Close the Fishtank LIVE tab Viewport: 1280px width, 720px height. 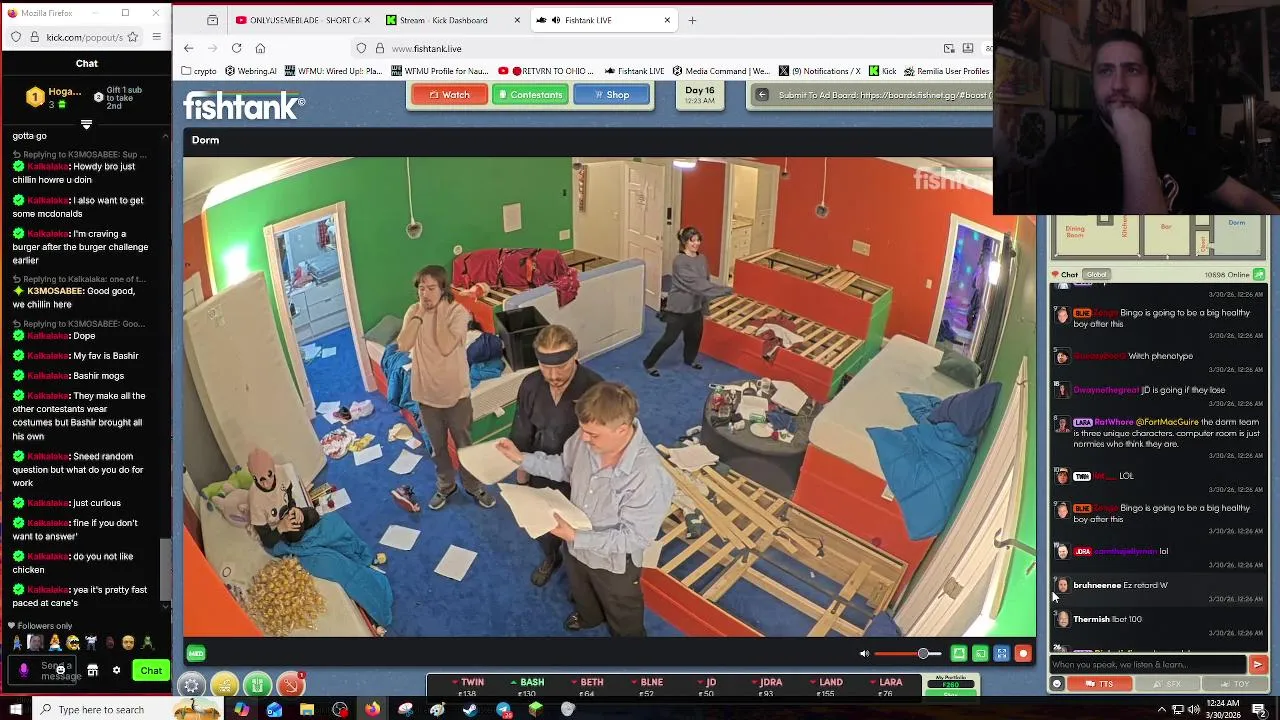667,20
